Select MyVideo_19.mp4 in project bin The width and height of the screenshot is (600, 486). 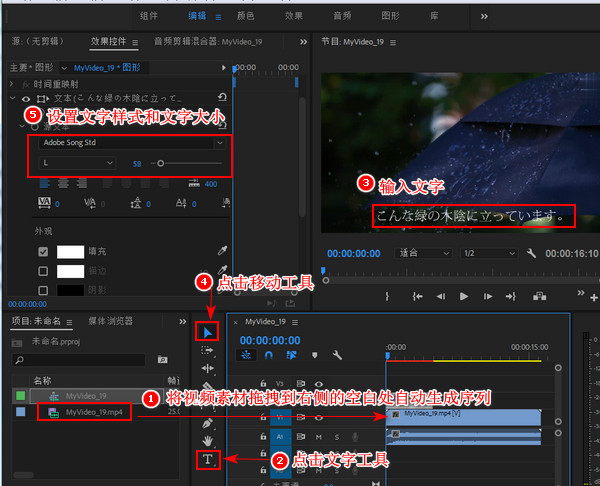[94, 412]
